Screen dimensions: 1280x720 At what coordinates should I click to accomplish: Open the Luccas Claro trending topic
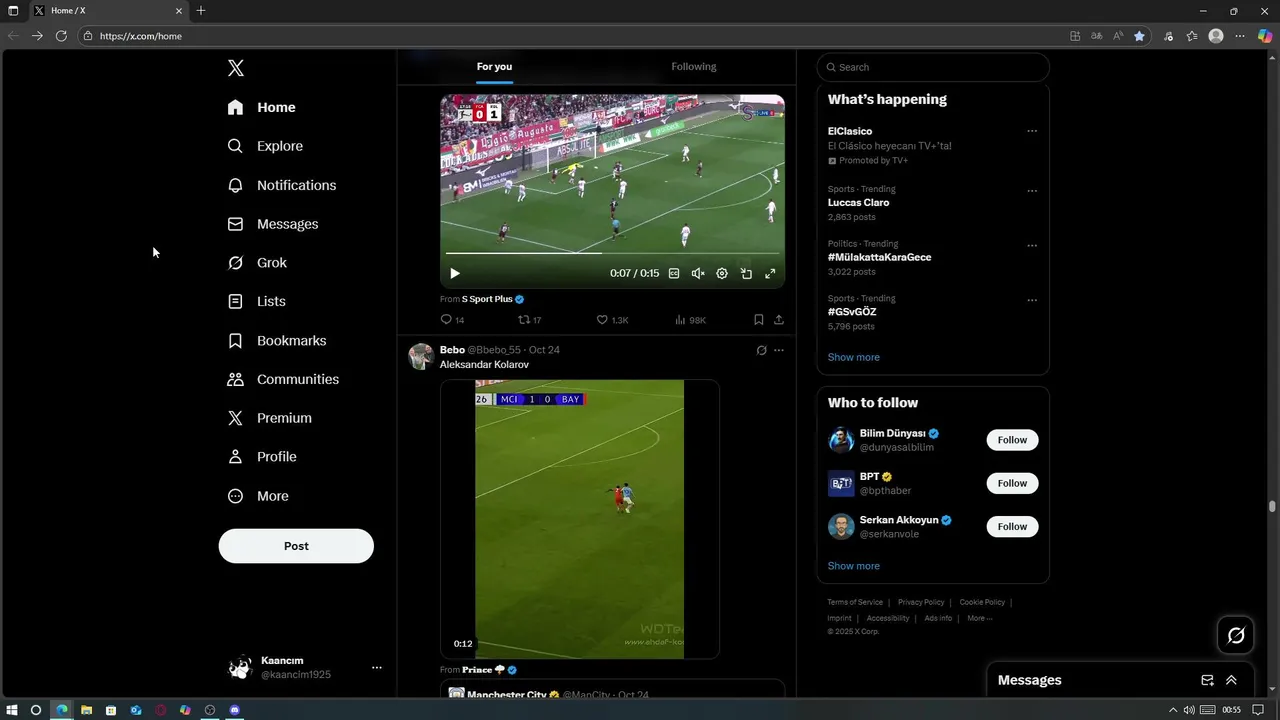click(858, 202)
